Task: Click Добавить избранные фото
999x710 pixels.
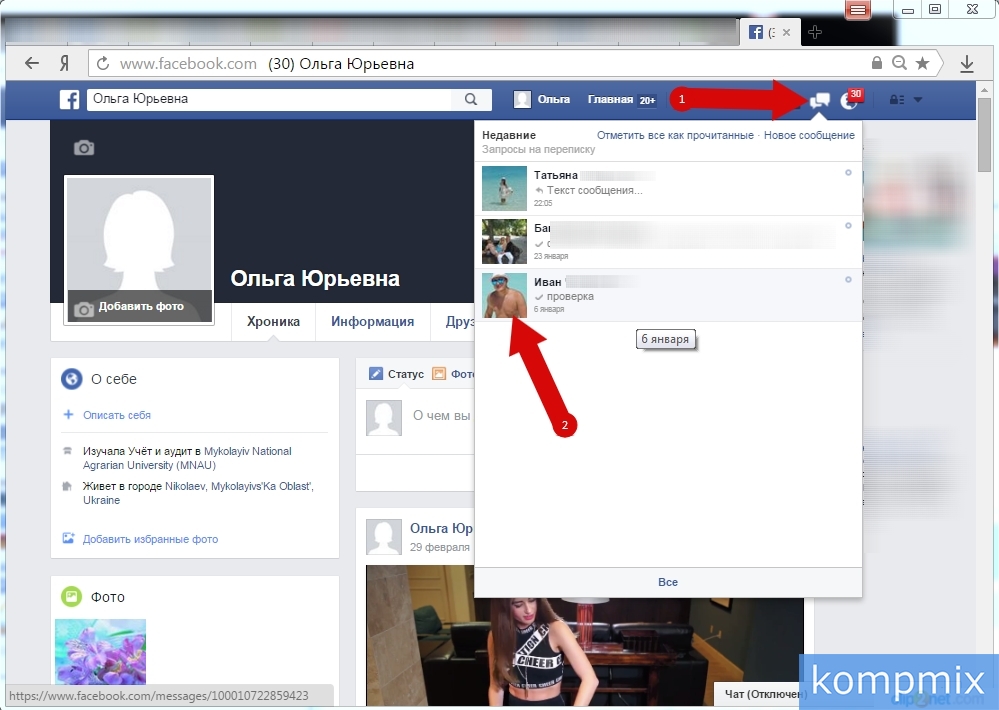Action: (x=150, y=539)
